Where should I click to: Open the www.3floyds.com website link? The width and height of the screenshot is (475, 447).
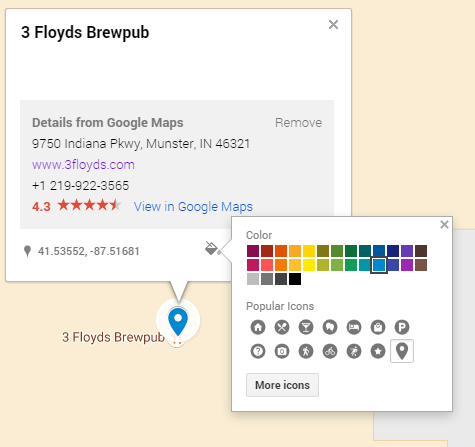(83, 165)
